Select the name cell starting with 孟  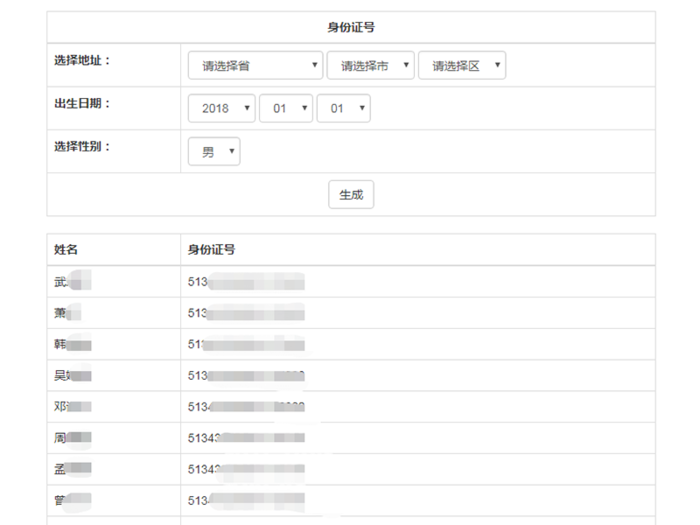click(73, 469)
